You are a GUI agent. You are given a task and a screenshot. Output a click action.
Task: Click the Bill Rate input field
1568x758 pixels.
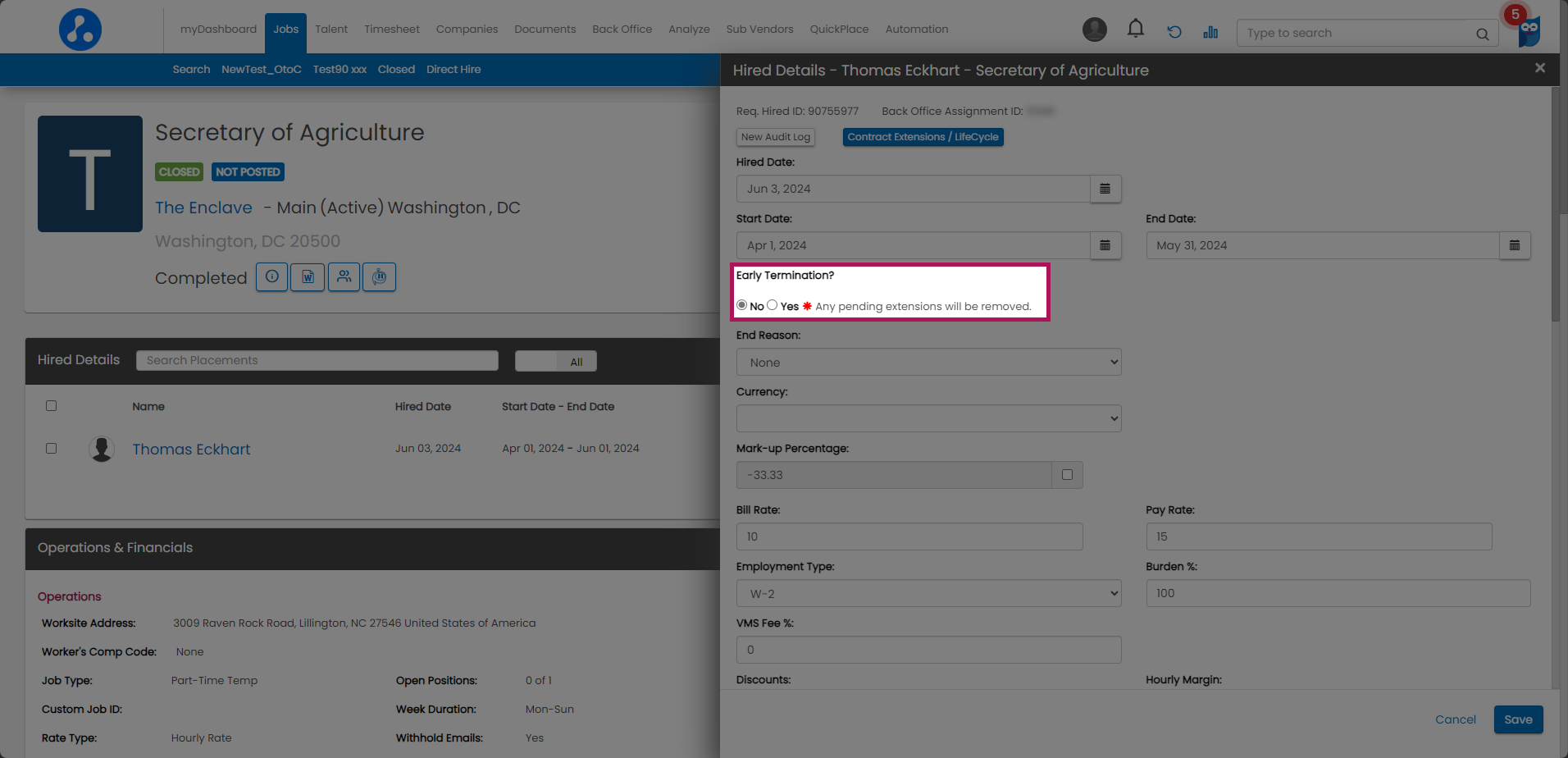(909, 537)
